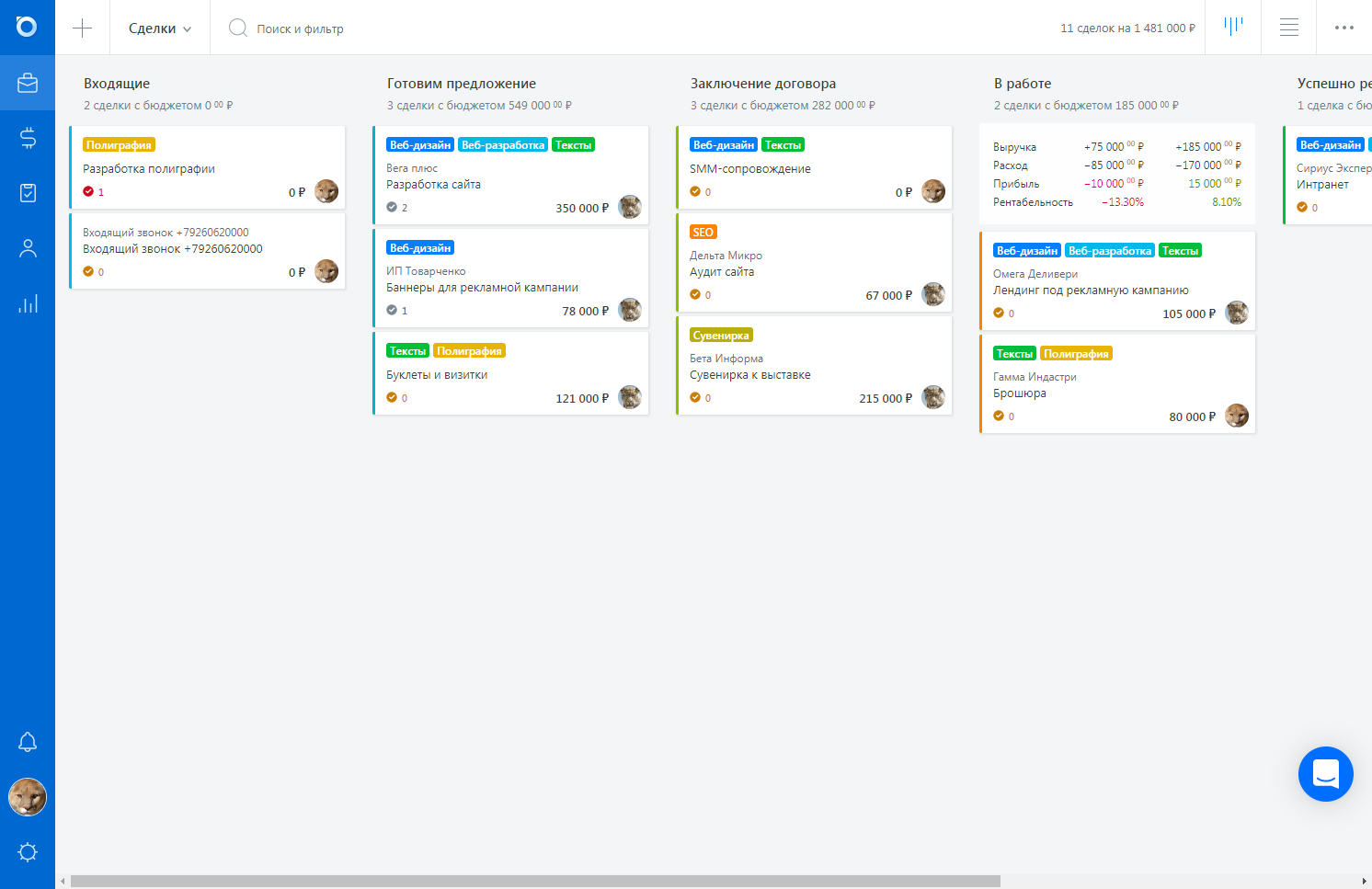This screenshot has height=889, width=1372.
Task: Open the Разработка полиграфии deal
Action: click(149, 169)
